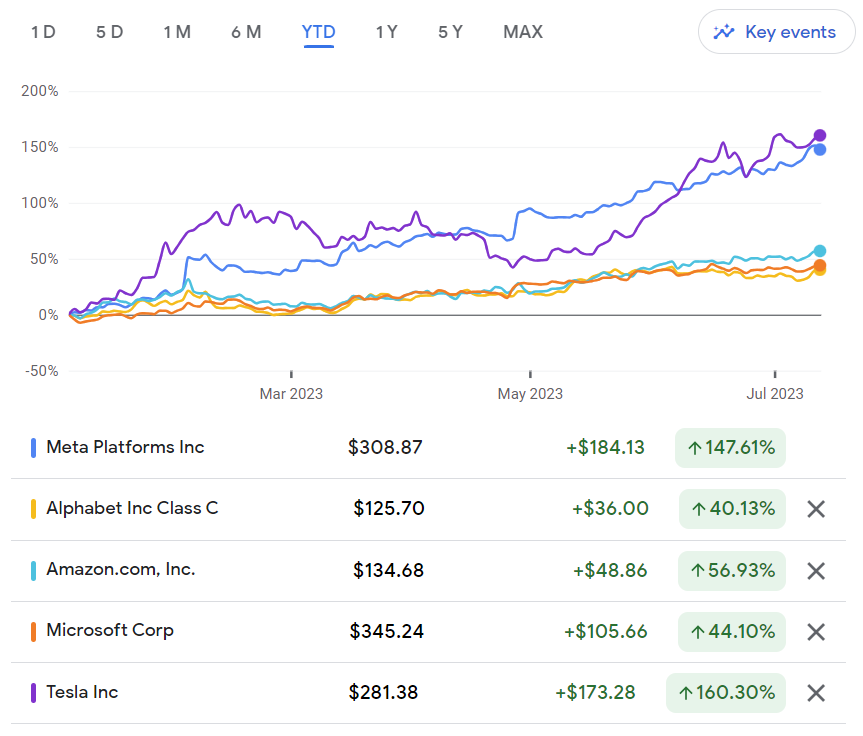Click Amazon's light blue color indicator
Viewport: 863px width, 736px height.
(34, 570)
